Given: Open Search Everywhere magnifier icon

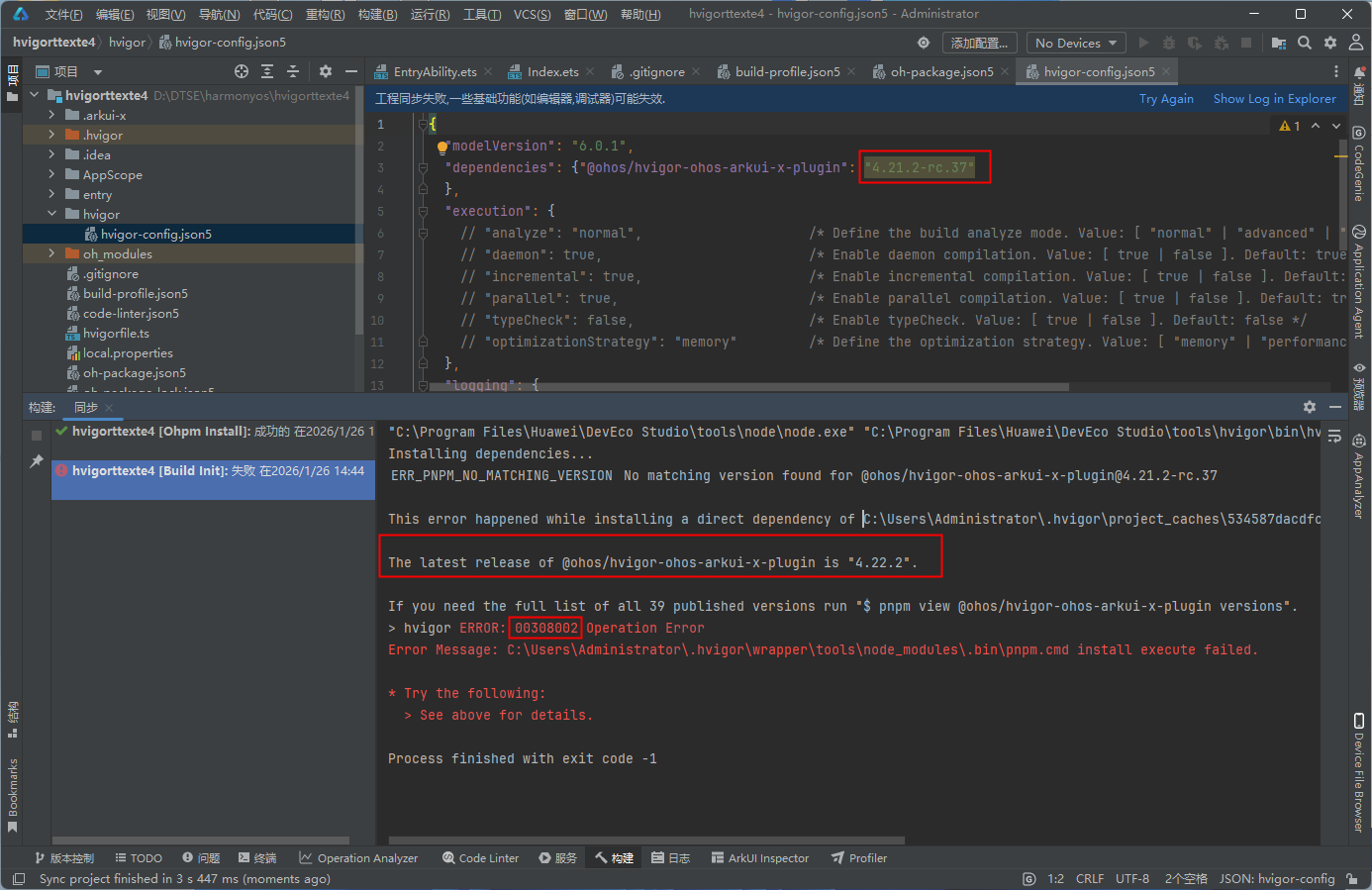Looking at the screenshot, I should pyautogui.click(x=1305, y=43).
